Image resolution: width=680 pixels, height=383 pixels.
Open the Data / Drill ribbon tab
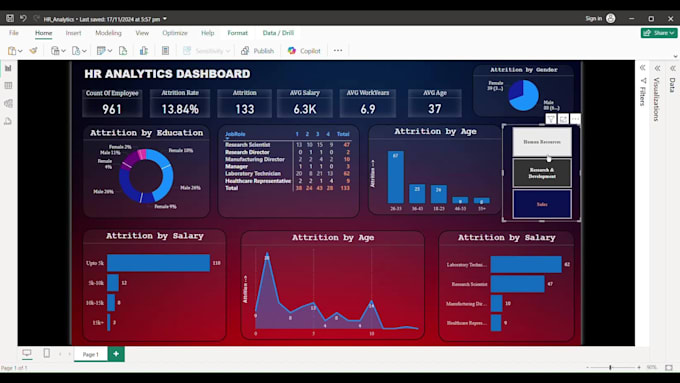[278, 33]
